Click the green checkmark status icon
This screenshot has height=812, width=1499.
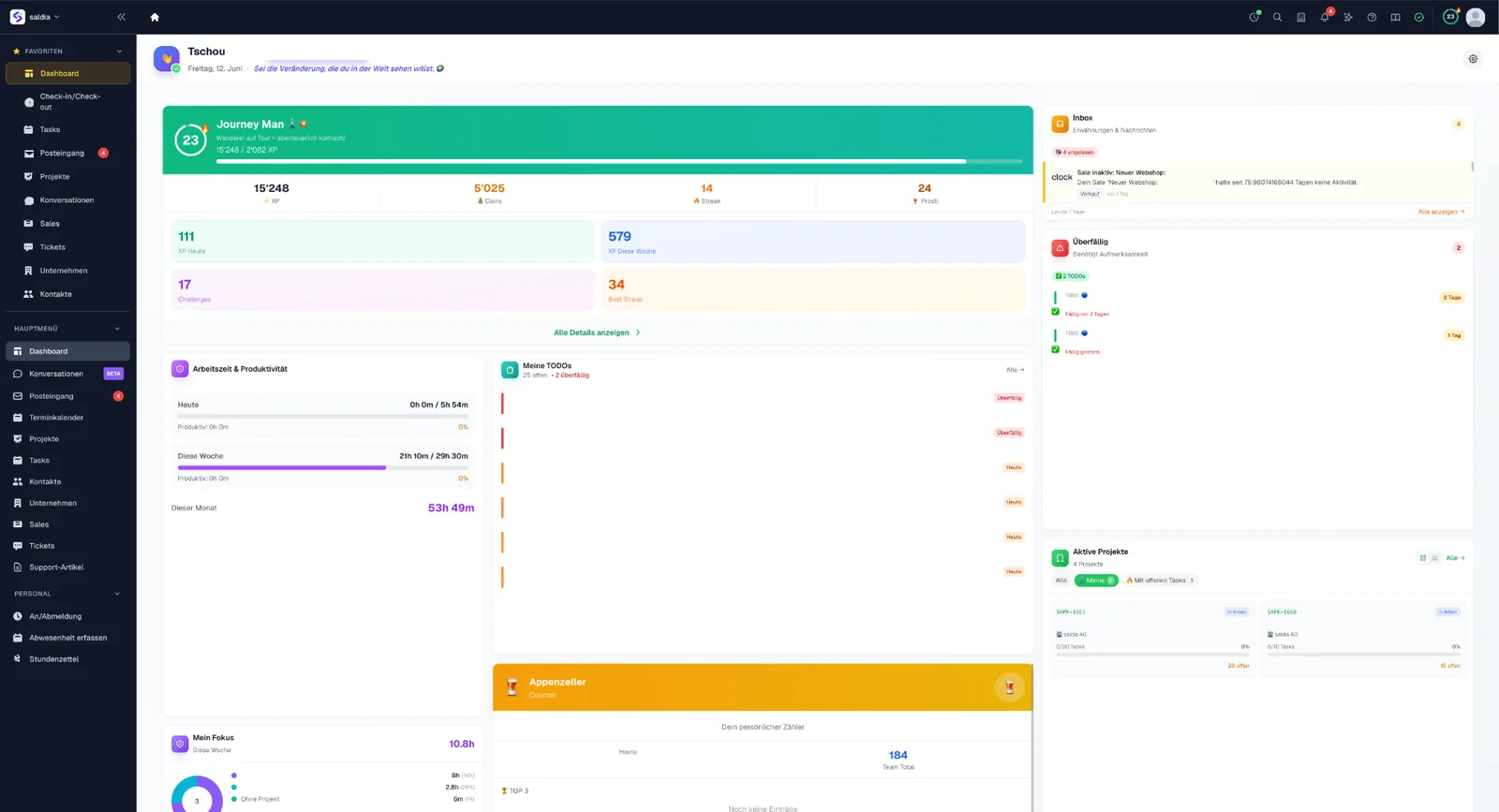1418,17
